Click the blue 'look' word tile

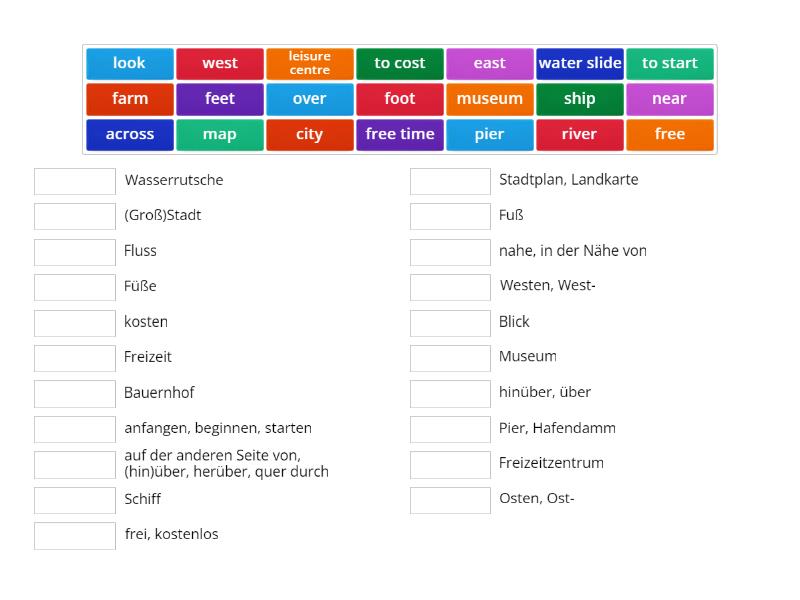pyautogui.click(x=130, y=64)
